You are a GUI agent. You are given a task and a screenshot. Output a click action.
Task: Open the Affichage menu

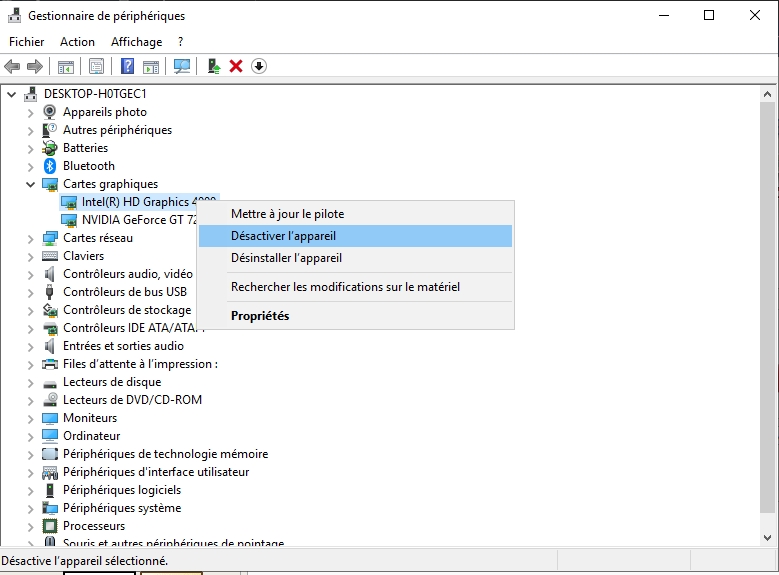(137, 42)
